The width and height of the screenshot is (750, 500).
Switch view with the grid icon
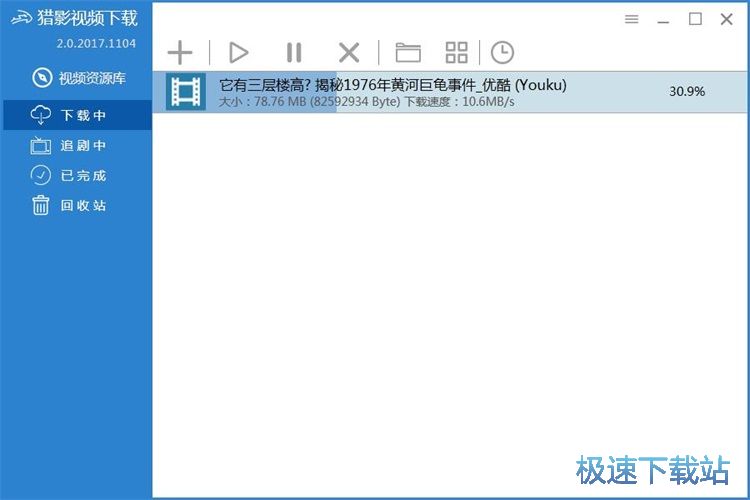[456, 52]
